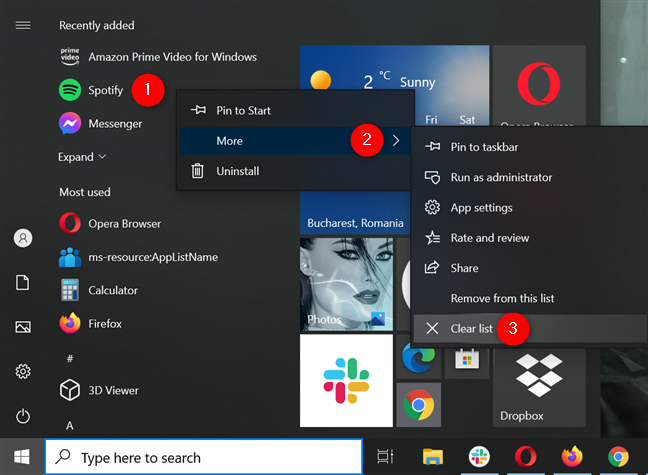Screen dimensions: 648x475
Task: Open Amazon Prime Video for Windows
Action: (171, 57)
